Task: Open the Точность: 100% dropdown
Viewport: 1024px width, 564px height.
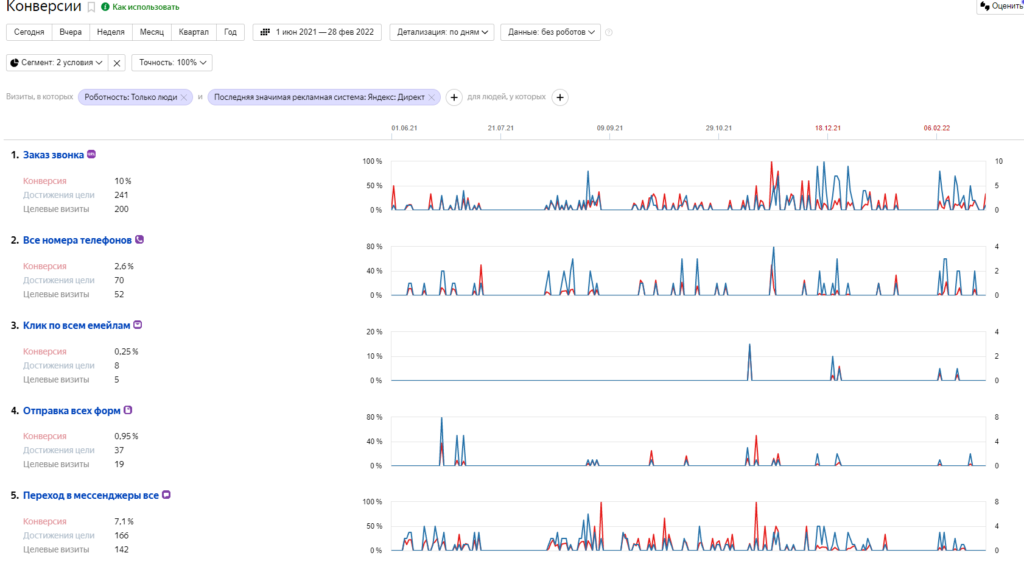Action: pyautogui.click(x=172, y=63)
